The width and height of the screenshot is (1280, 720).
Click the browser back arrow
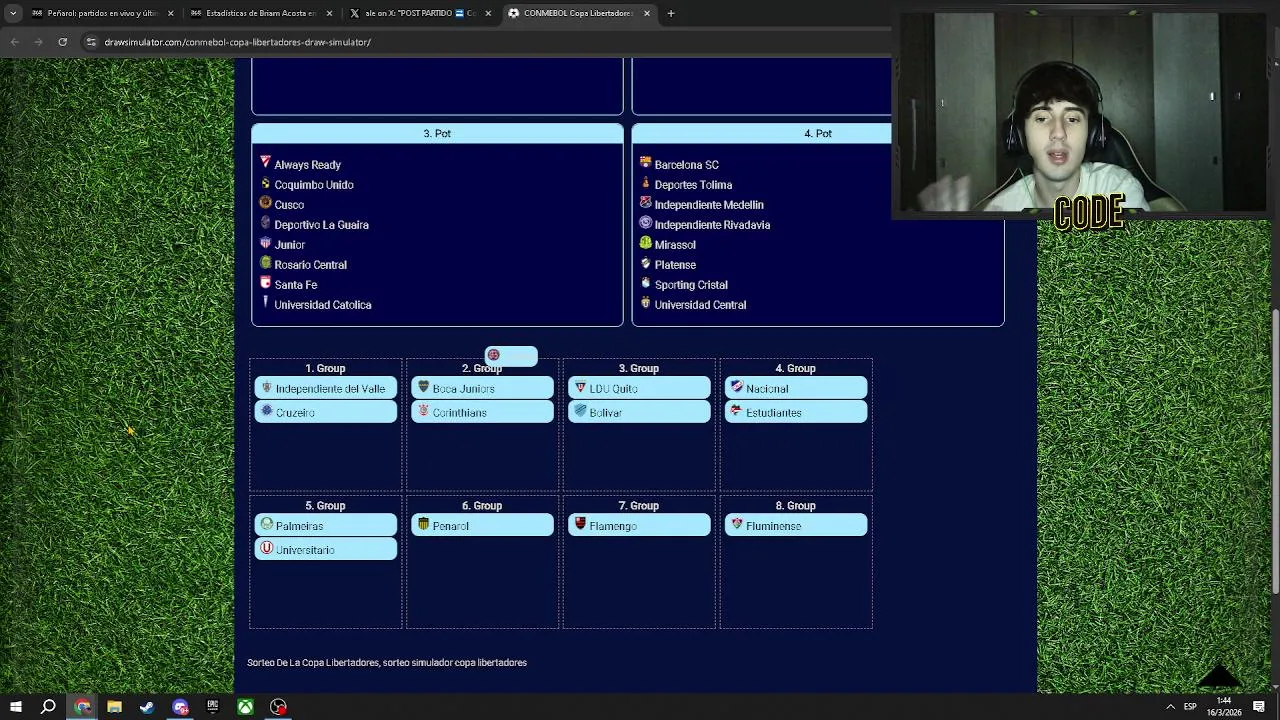(14, 42)
